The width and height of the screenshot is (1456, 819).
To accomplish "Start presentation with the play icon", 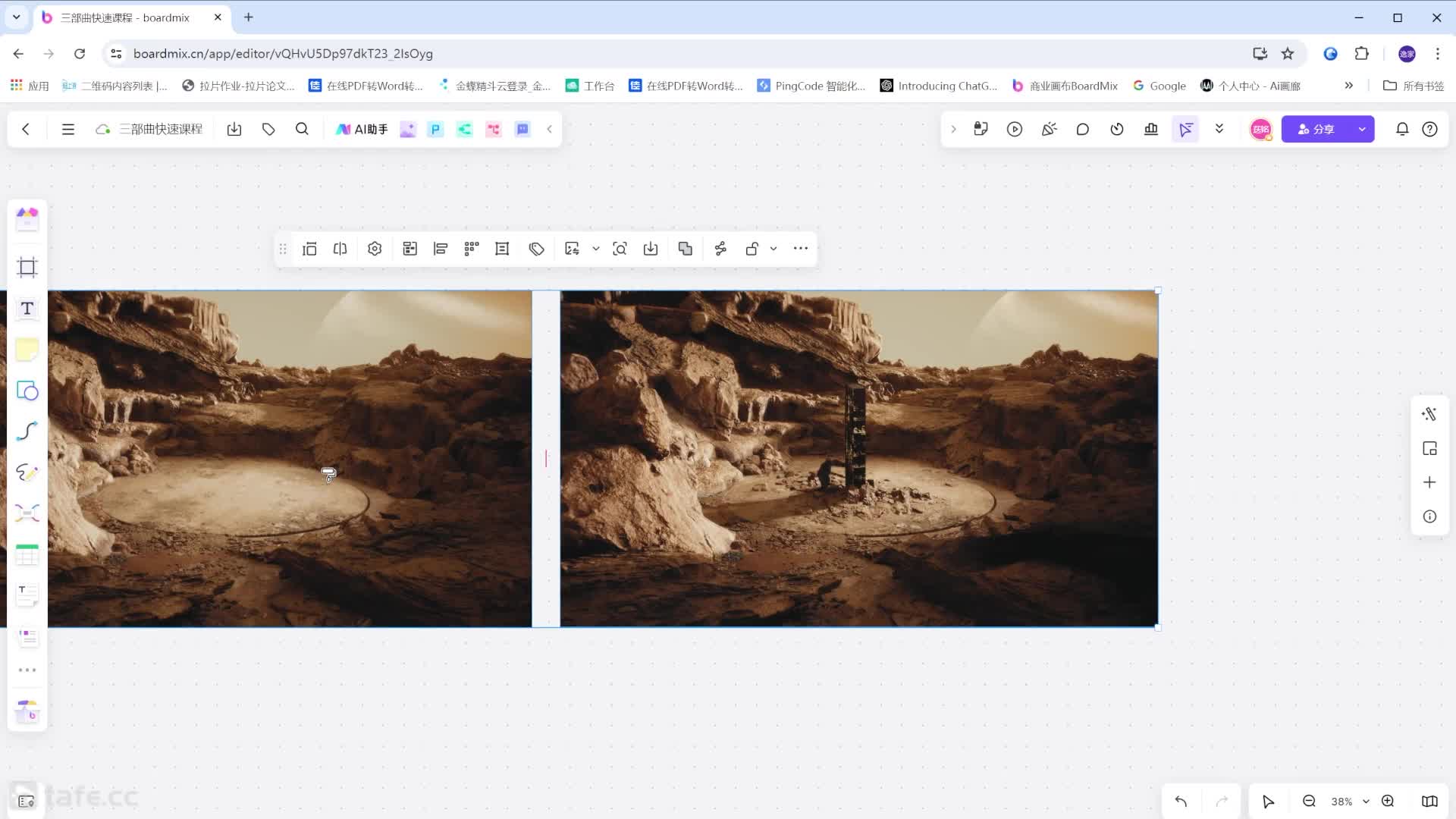I will point(1015,130).
